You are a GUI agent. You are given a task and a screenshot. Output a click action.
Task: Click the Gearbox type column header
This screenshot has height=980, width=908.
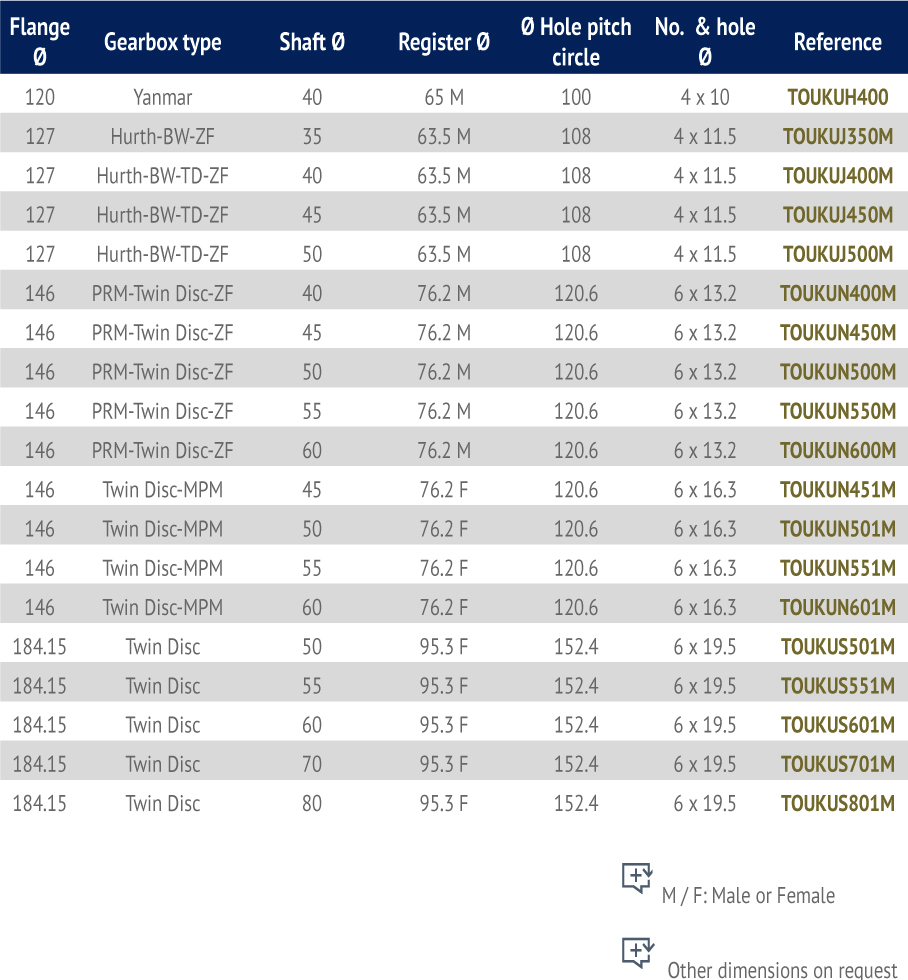pyautogui.click(x=162, y=42)
